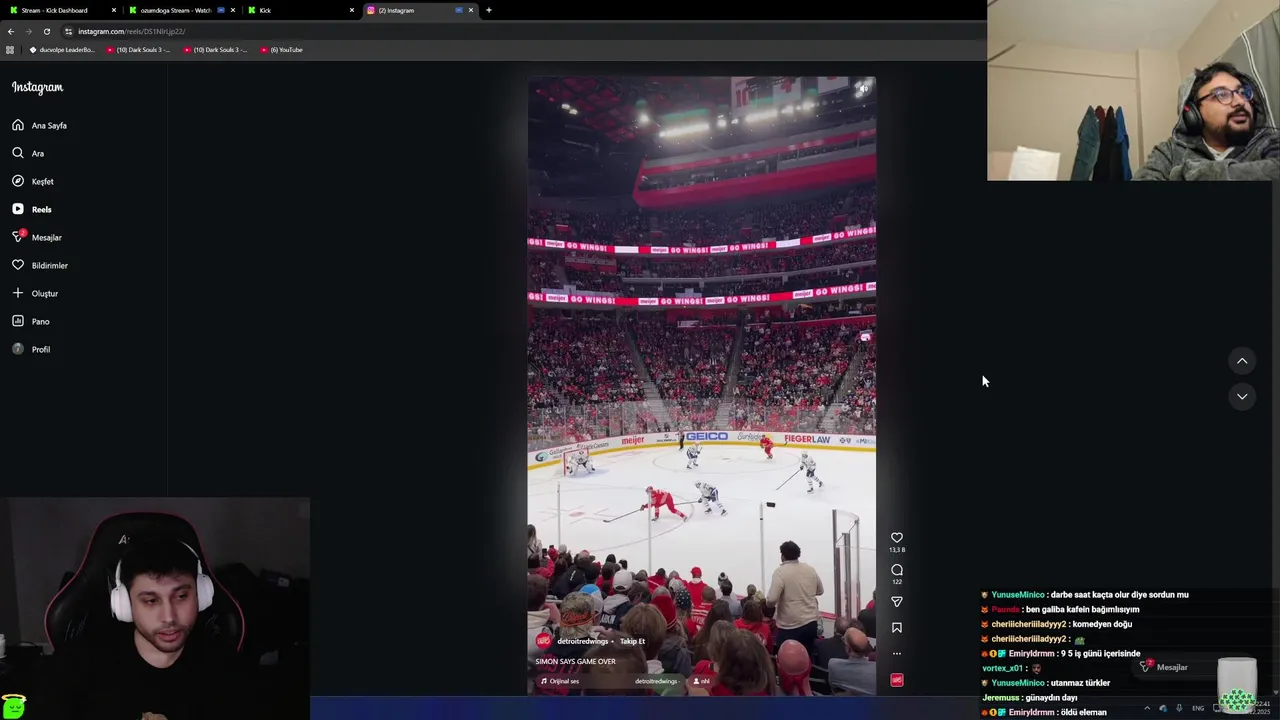Open the reel's three-dot more options
This screenshot has height=720, width=1280.
pos(897,654)
